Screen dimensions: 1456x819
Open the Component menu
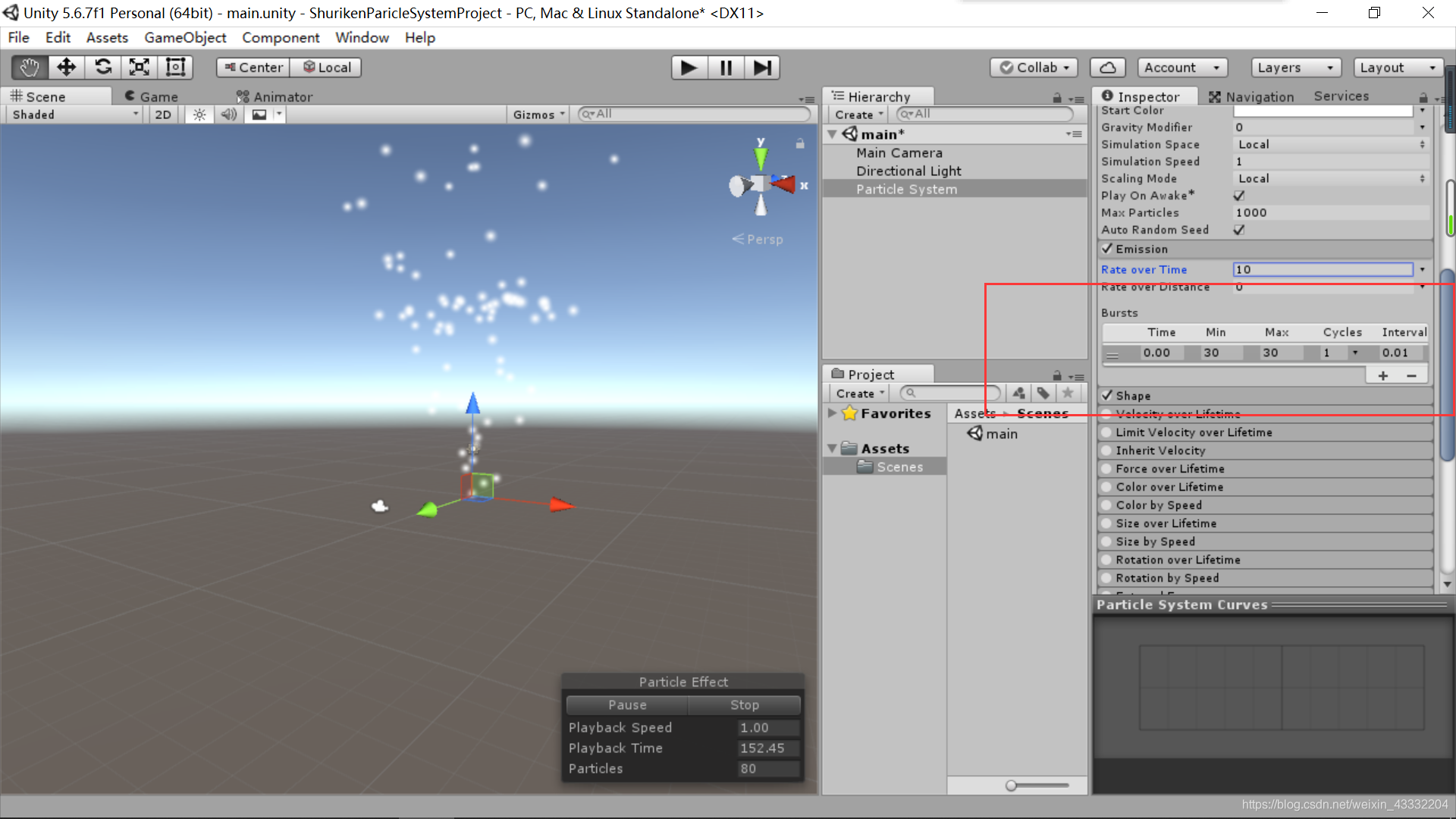tap(281, 38)
